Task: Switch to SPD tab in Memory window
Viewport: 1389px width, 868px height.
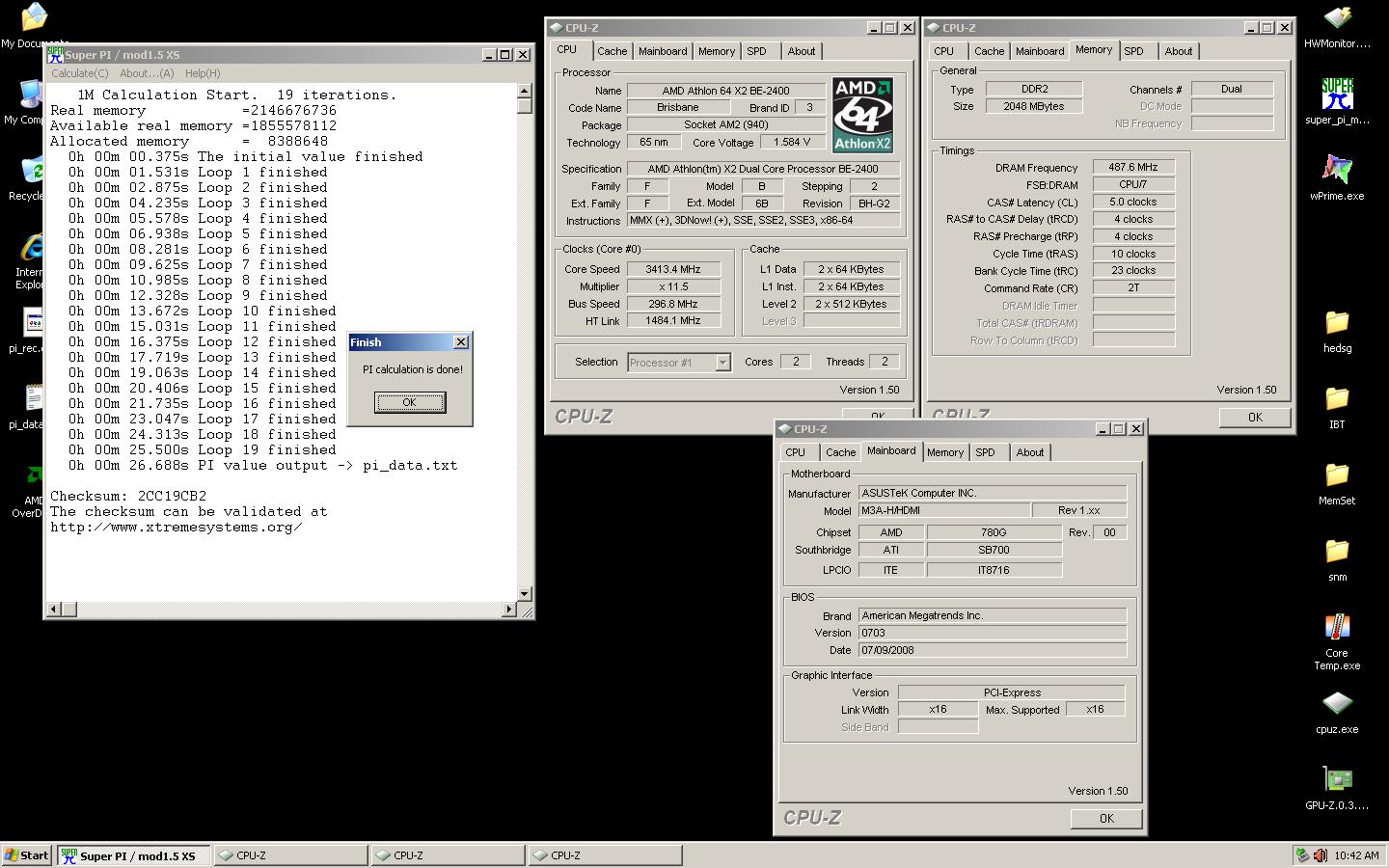Action: [1134, 51]
